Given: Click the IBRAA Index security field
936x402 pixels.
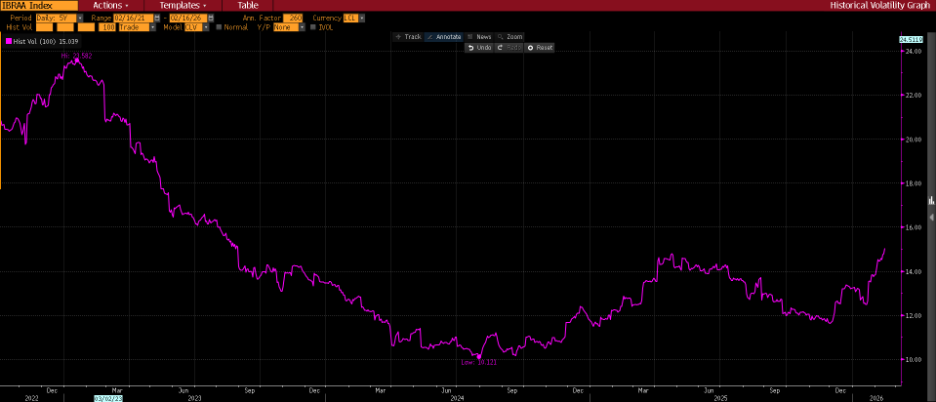Looking at the screenshot, I should click(x=39, y=5).
